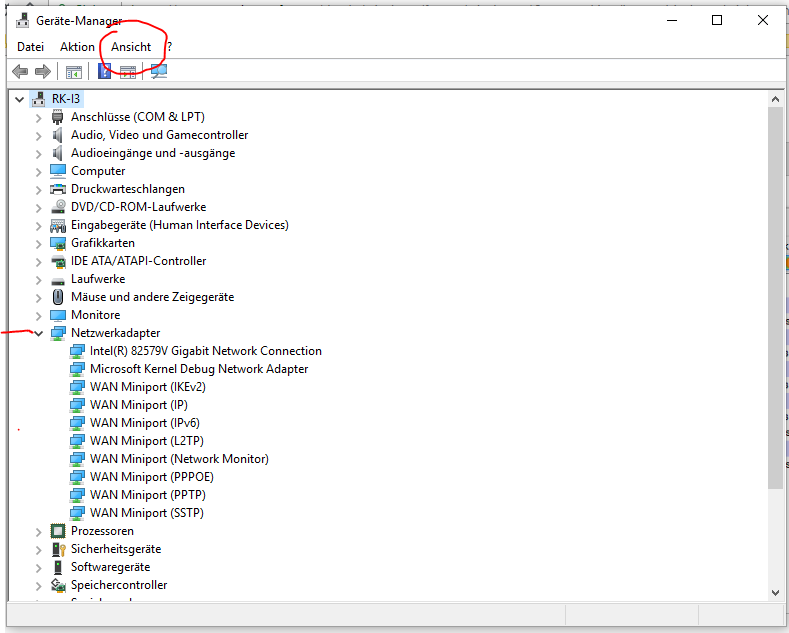
Task: Scan for hardware changes monitor icon
Action: coord(159,71)
